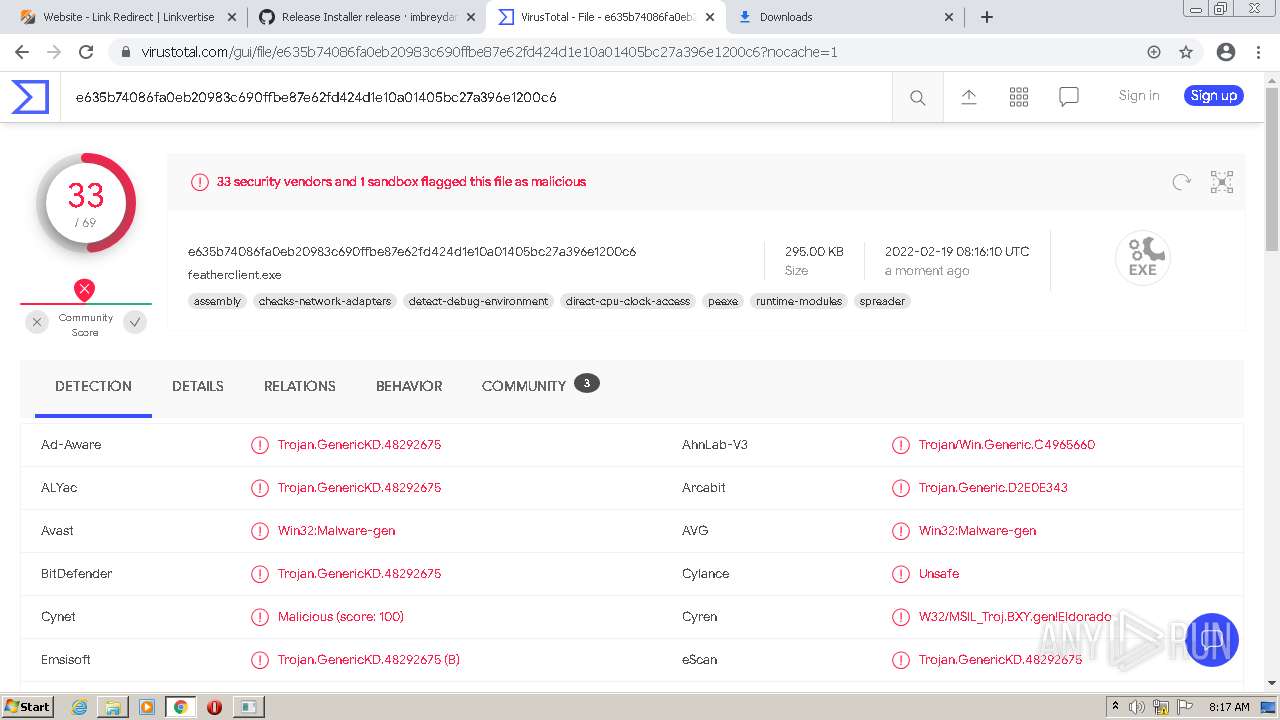Screen dimensions: 1280x720
Task: Click the Sign up button
Action: (x=1214, y=96)
